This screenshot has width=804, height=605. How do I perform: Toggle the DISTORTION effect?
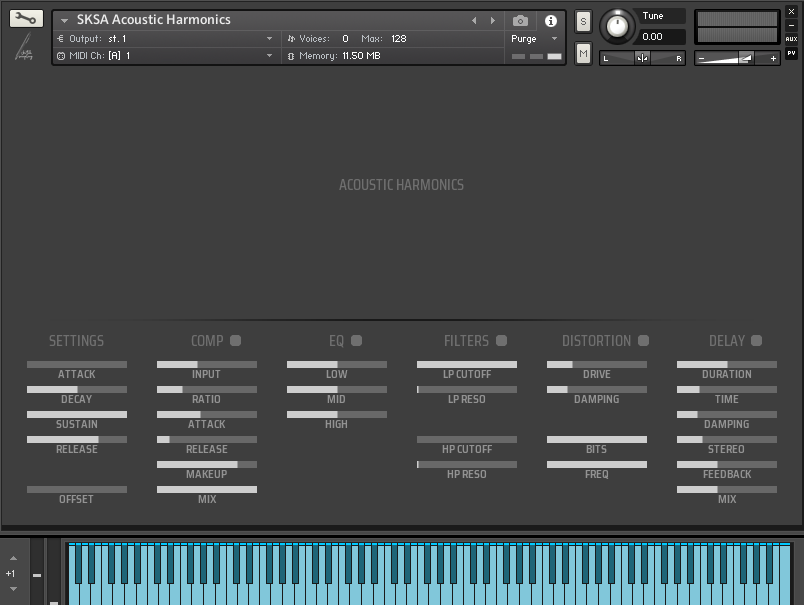point(643,341)
